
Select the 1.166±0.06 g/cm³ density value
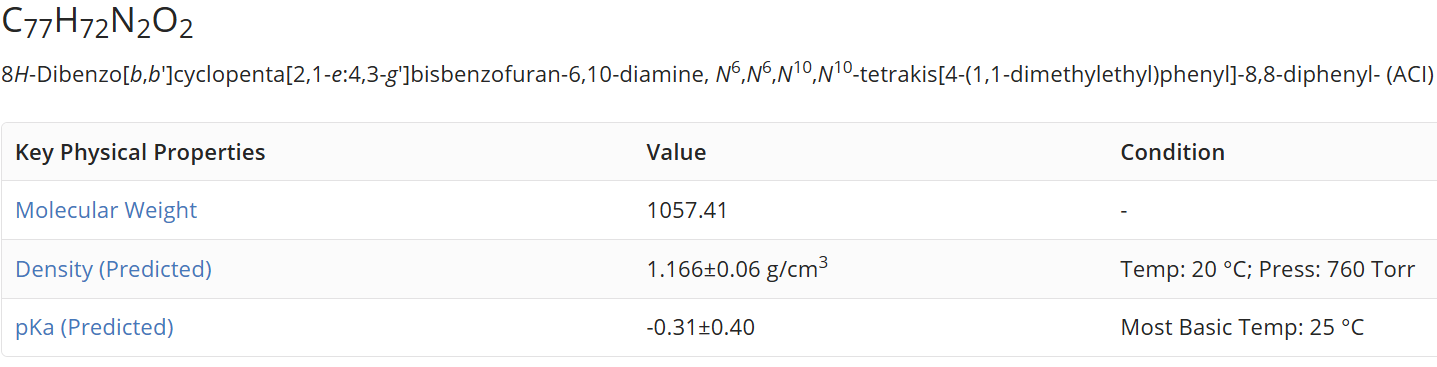(737, 268)
